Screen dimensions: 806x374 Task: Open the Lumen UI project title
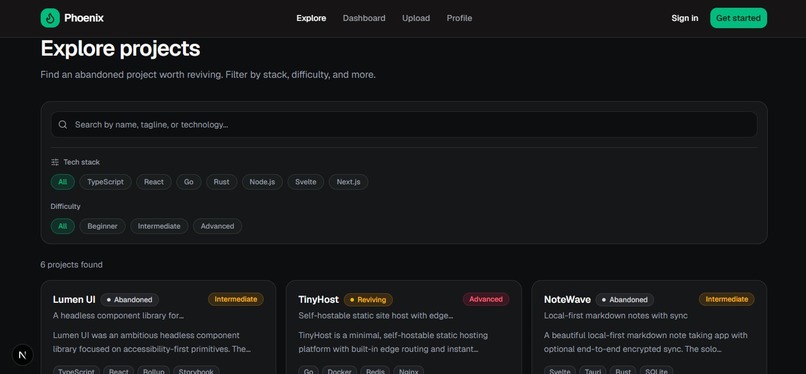(74, 300)
